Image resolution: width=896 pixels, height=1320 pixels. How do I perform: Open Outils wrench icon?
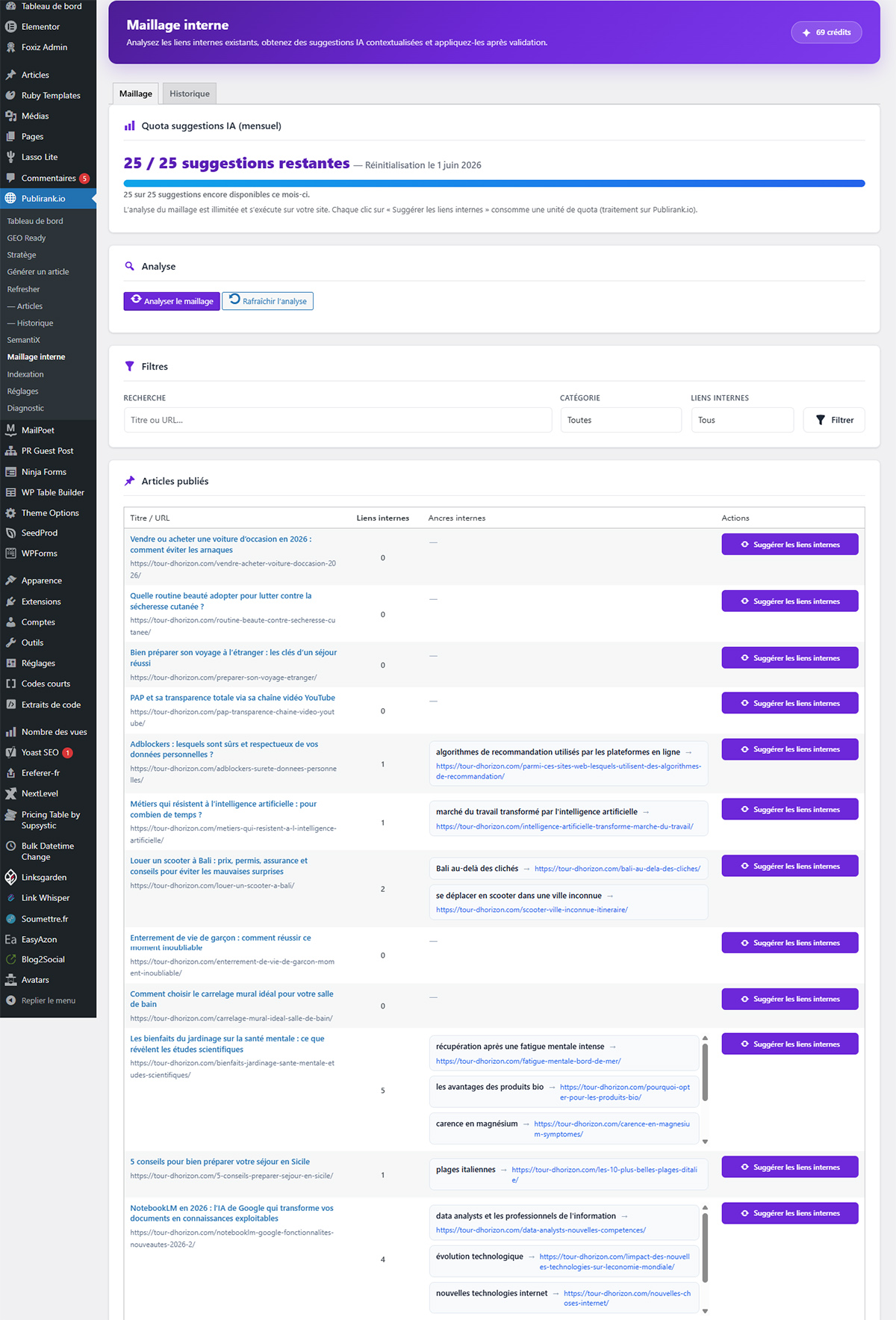click(x=10, y=642)
